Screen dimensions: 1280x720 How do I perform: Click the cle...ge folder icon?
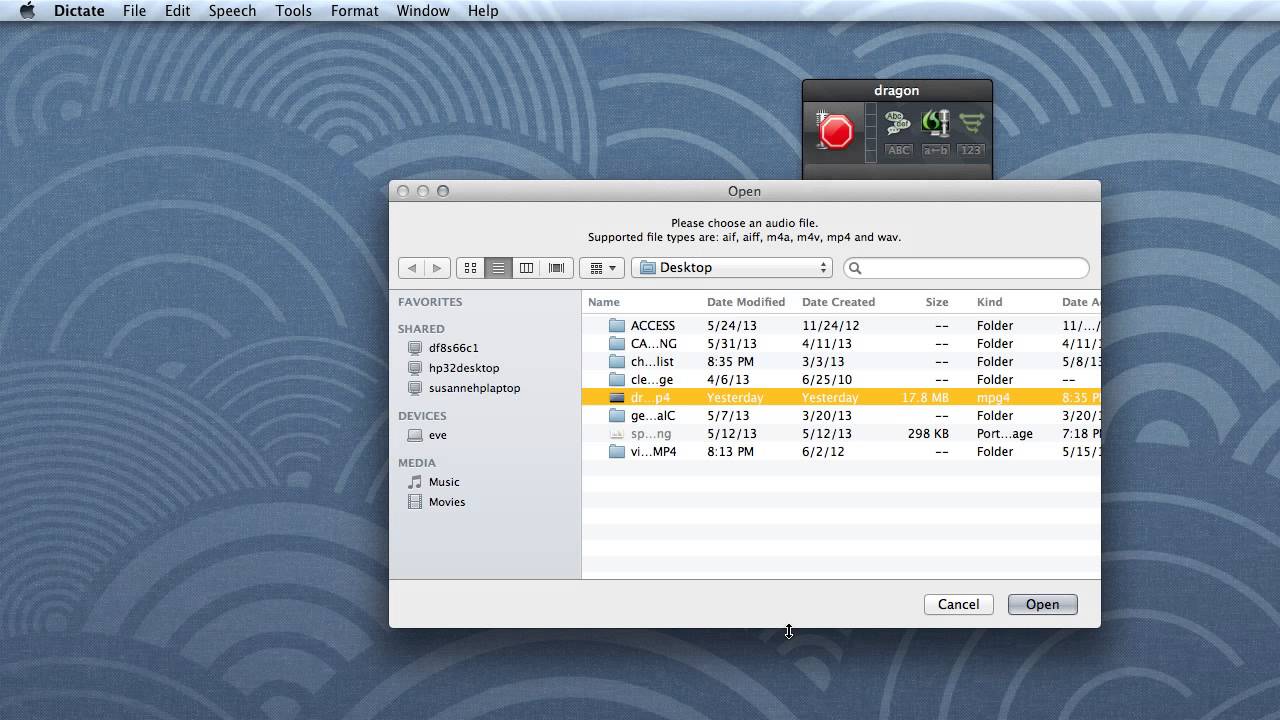(617, 380)
